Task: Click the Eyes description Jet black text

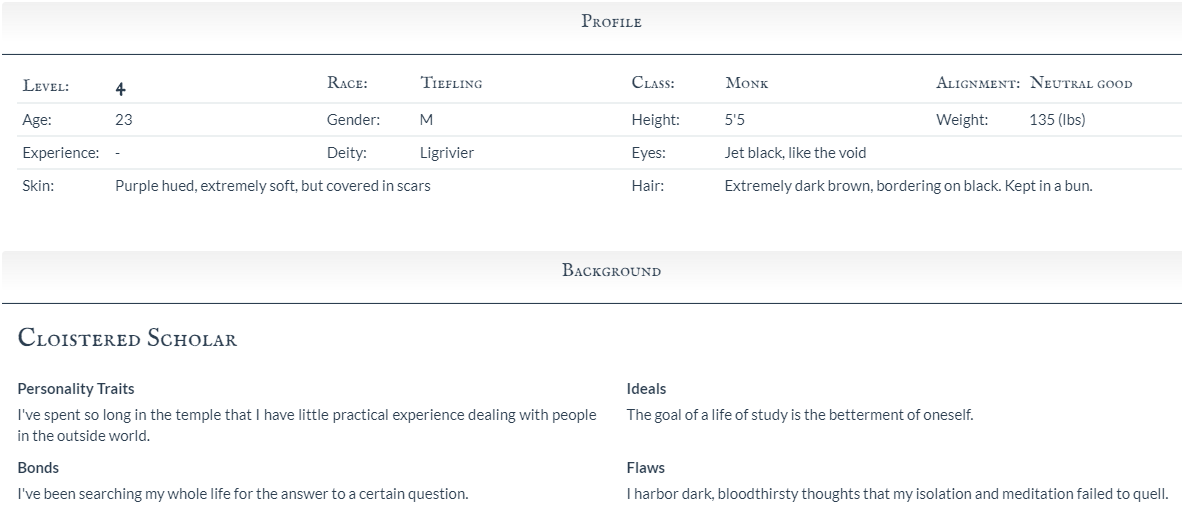Action: (x=795, y=153)
